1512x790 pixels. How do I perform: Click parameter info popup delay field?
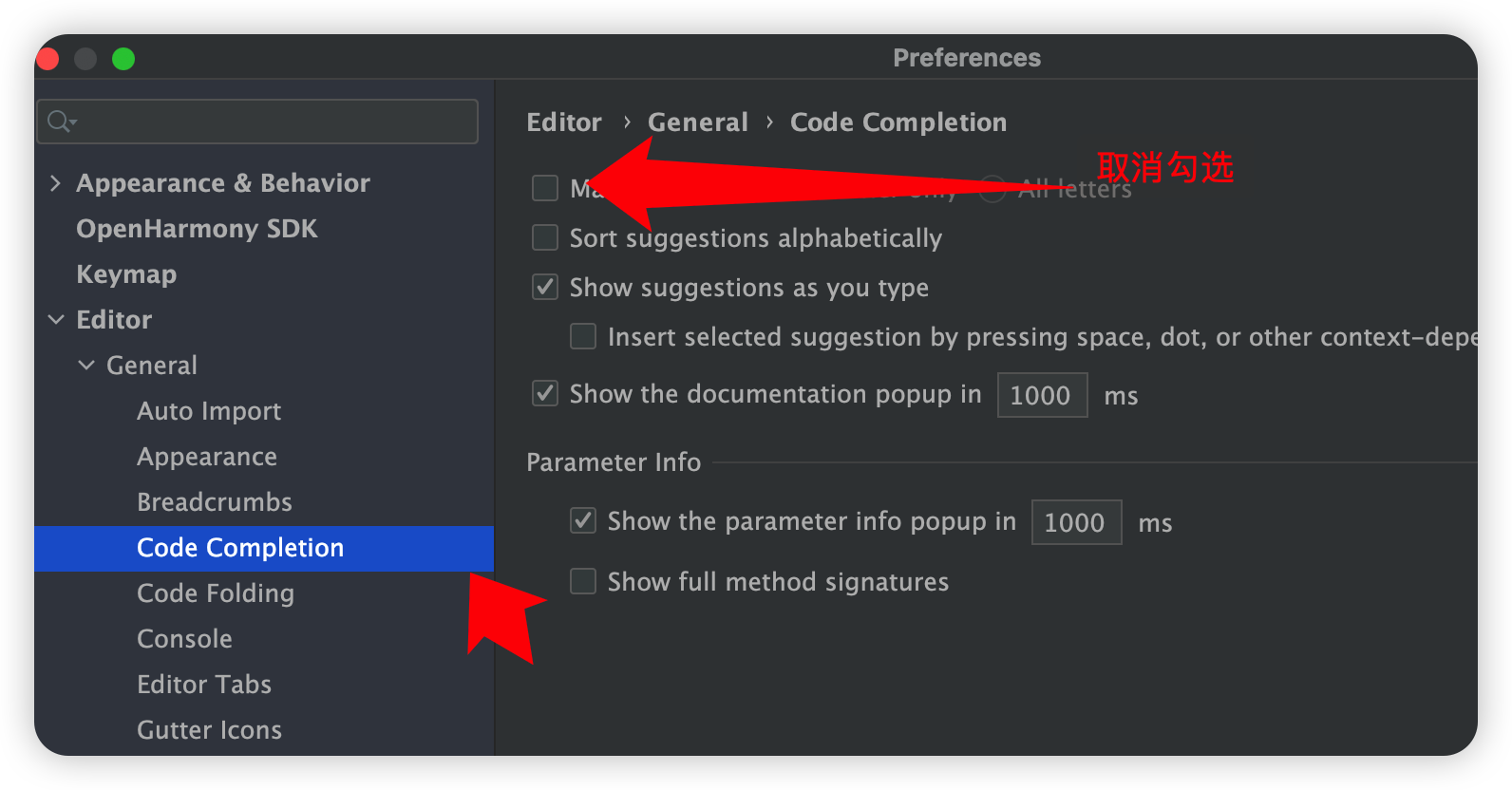(1075, 522)
